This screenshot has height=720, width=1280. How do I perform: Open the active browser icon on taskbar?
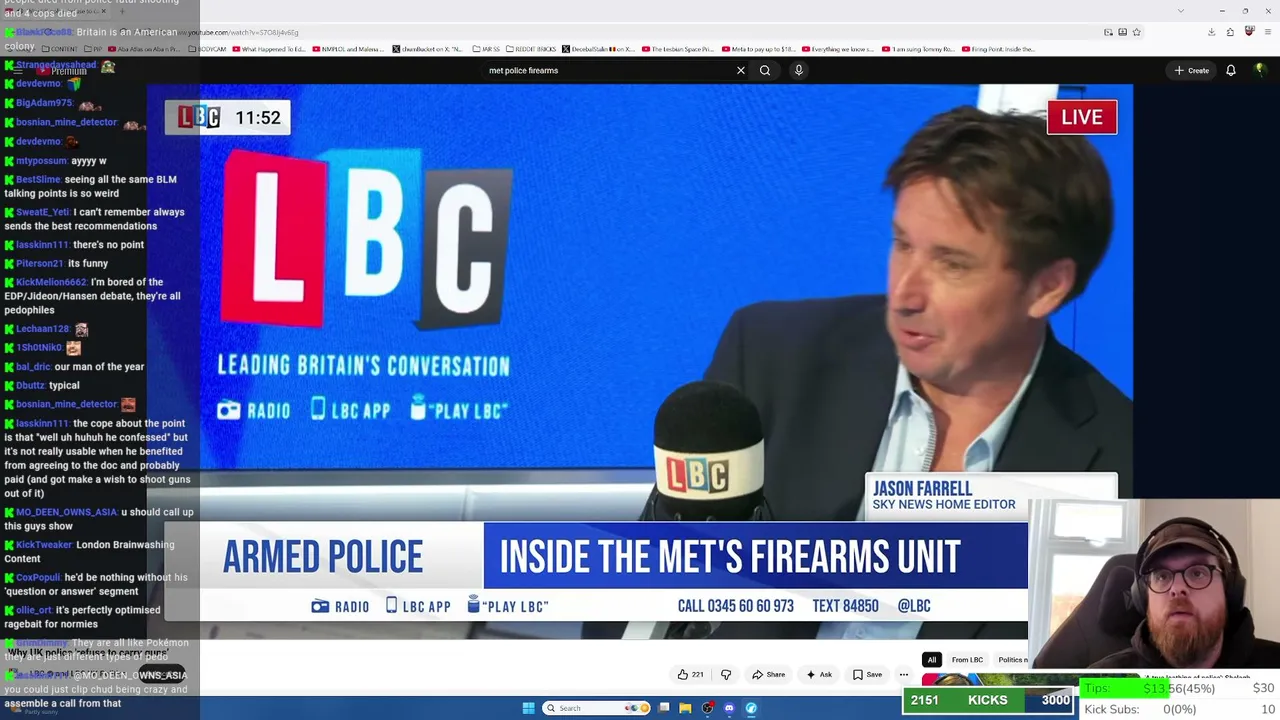click(x=751, y=708)
